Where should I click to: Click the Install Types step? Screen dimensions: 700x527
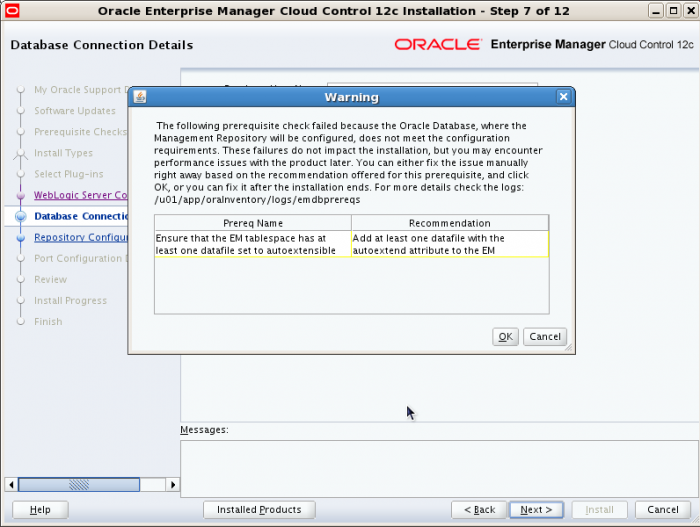(63, 153)
